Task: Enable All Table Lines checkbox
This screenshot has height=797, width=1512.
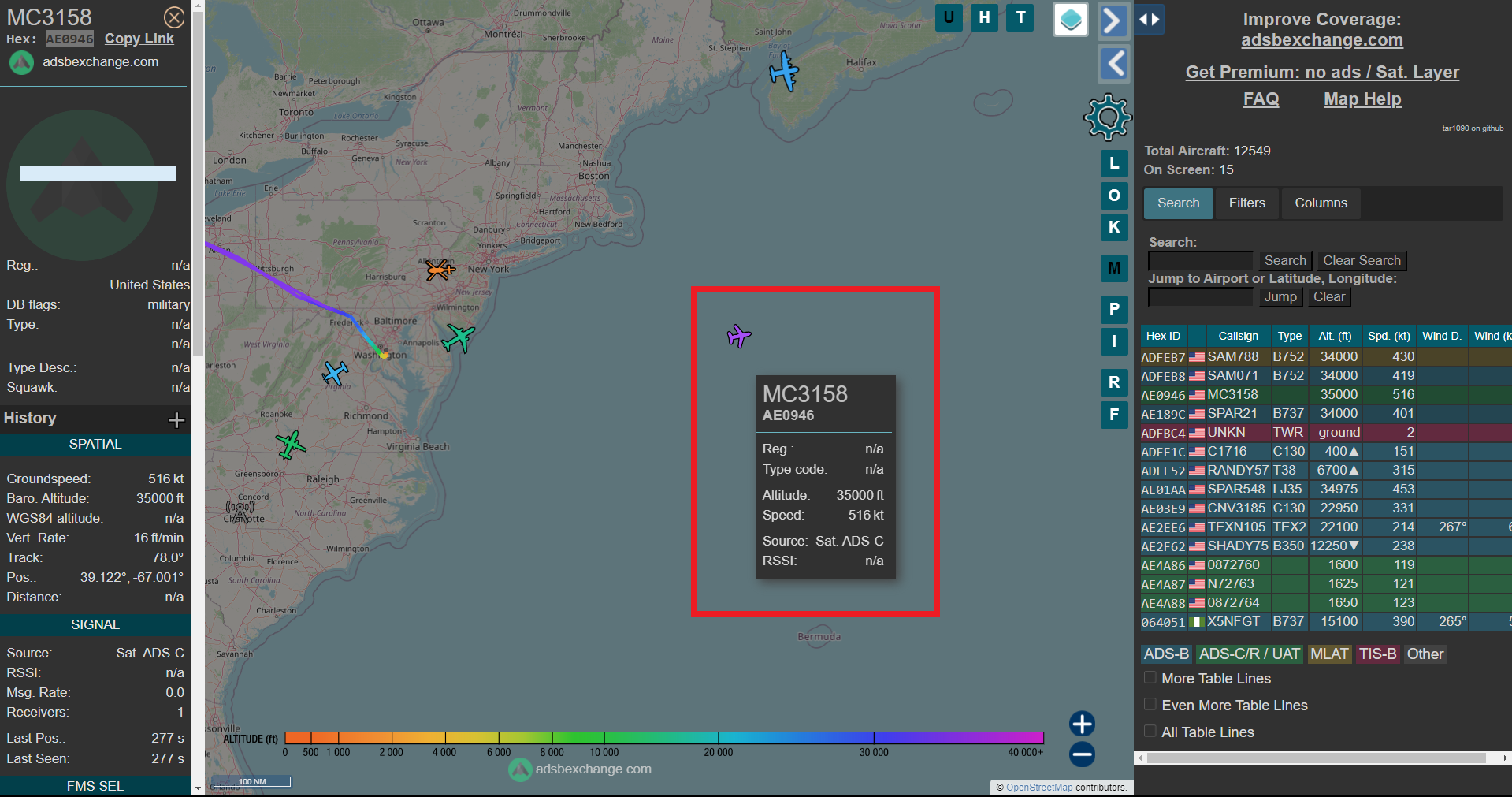Action: [1150, 732]
